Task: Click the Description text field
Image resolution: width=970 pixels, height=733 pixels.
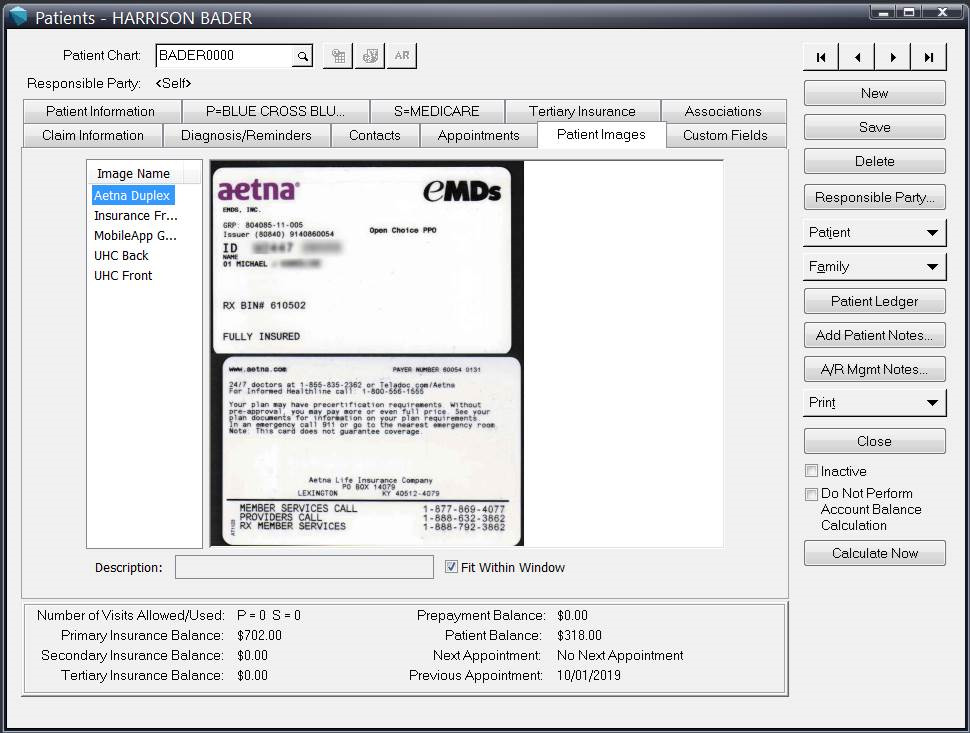Action: (304, 567)
